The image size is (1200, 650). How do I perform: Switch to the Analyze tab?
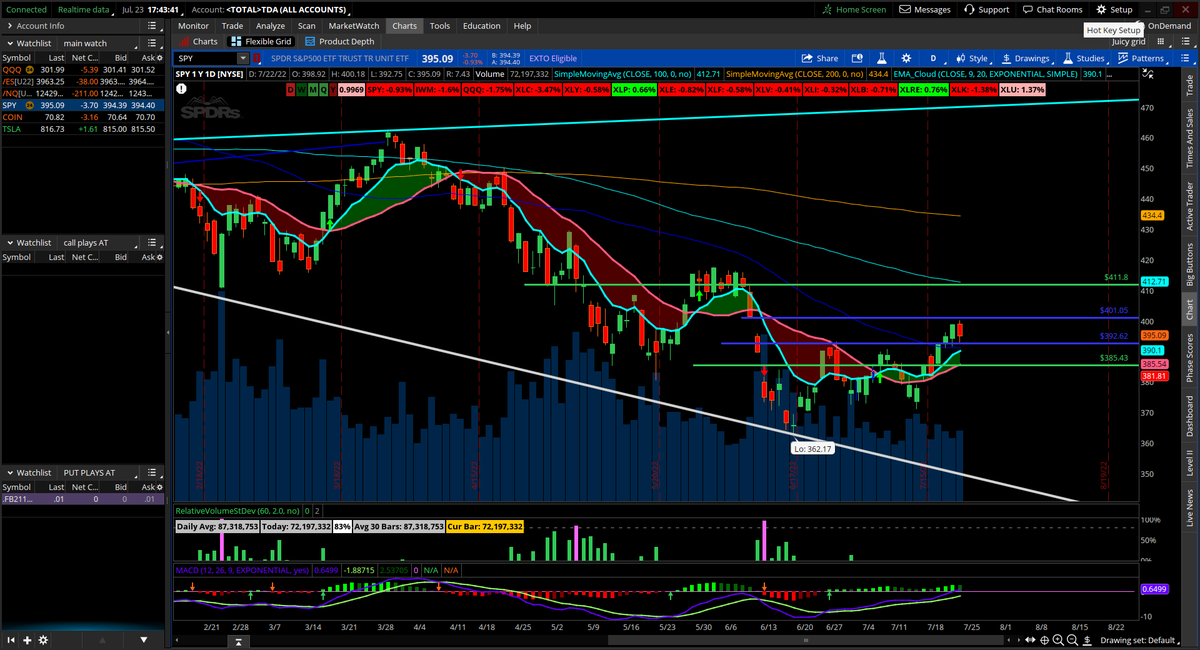click(269, 25)
